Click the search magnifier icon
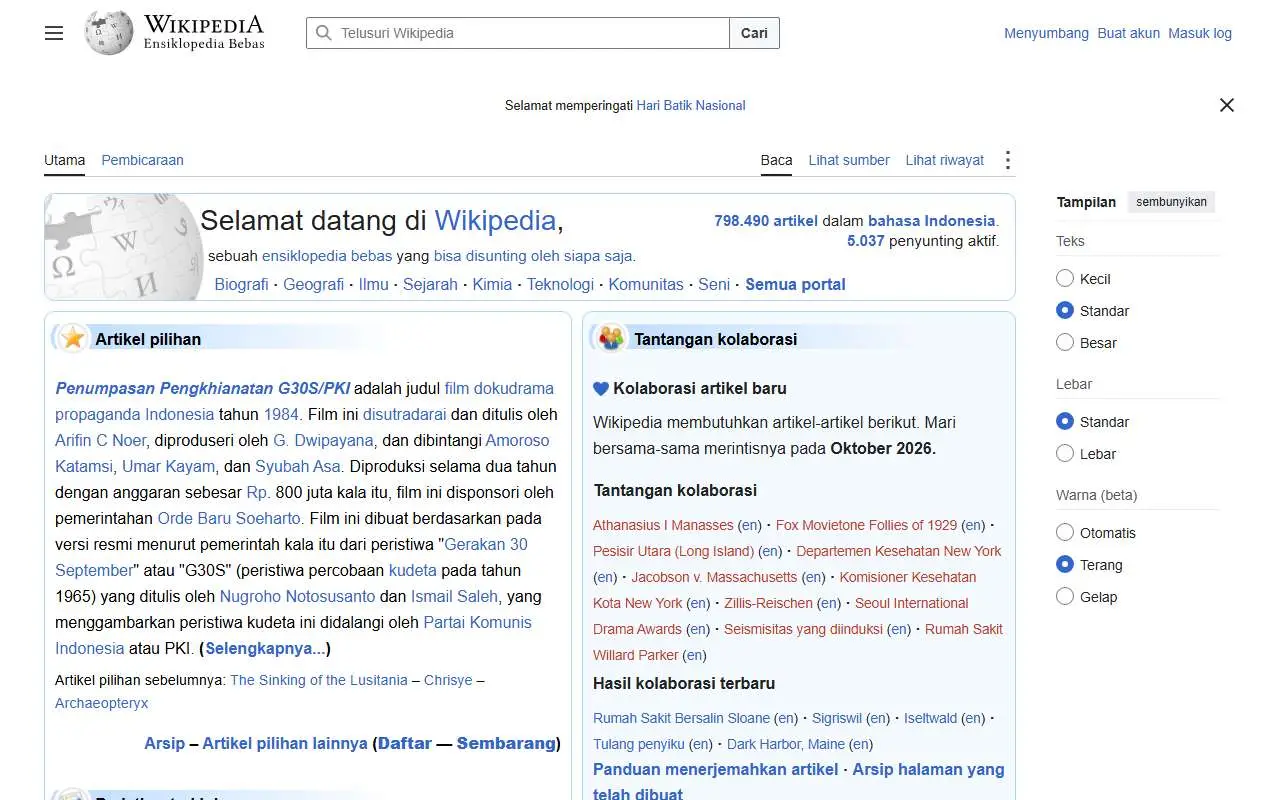Screen dimensions: 1280x800 (323, 33)
